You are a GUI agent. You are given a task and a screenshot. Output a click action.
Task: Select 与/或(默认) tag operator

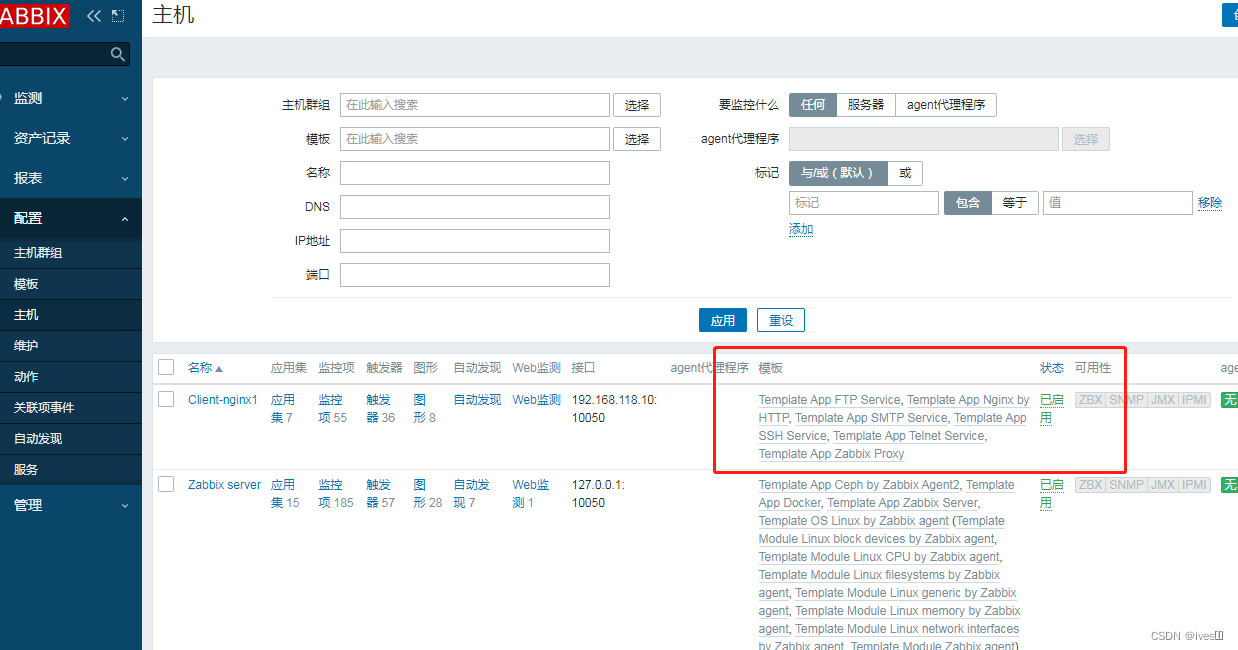tap(838, 173)
